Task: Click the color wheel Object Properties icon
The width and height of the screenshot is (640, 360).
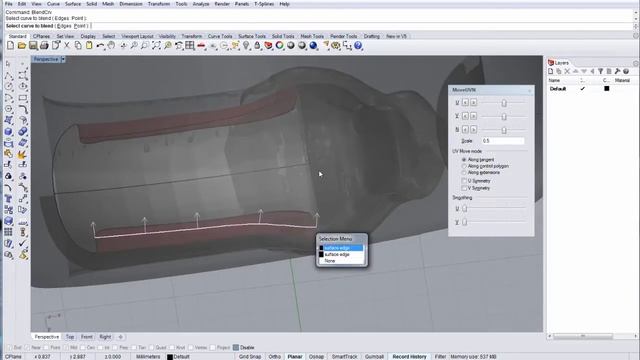Action: point(280,46)
